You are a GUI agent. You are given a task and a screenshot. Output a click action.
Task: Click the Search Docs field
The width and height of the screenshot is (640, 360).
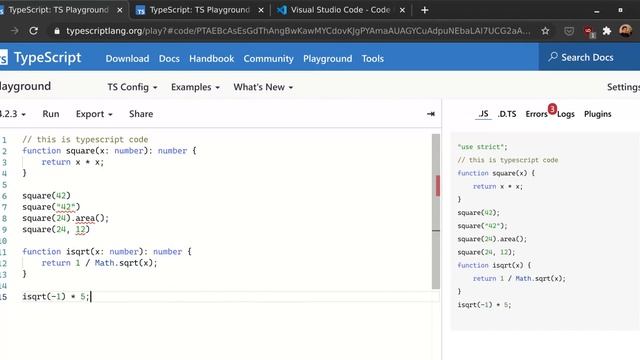(x=589, y=57)
